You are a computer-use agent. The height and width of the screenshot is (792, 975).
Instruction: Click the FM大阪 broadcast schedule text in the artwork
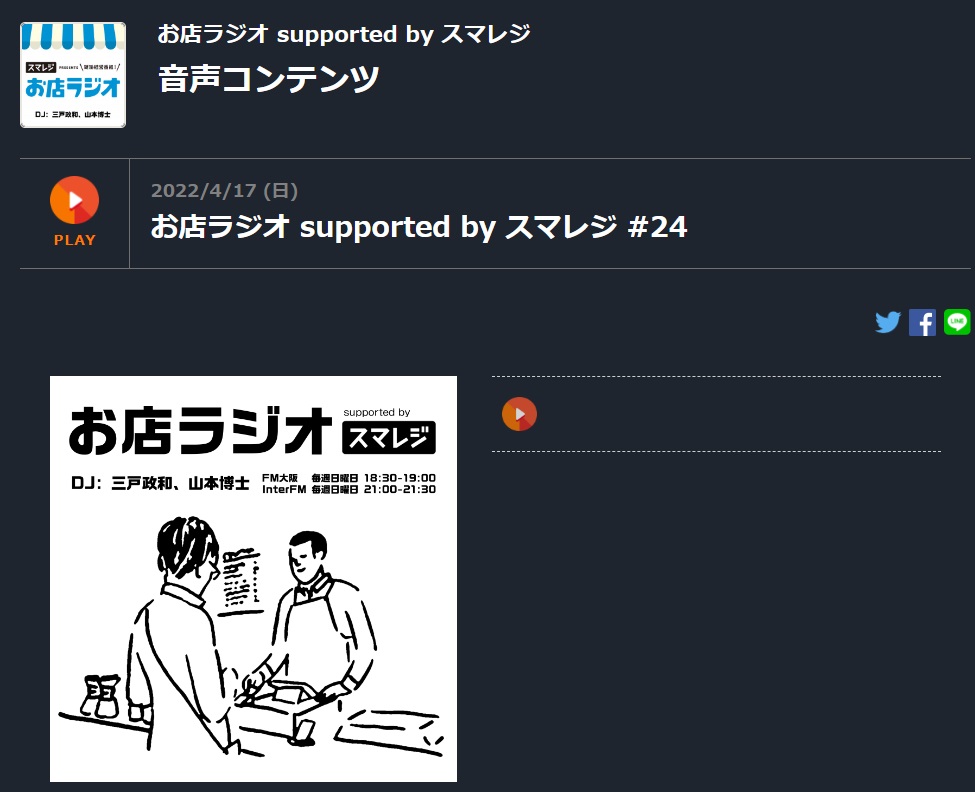coord(349,477)
